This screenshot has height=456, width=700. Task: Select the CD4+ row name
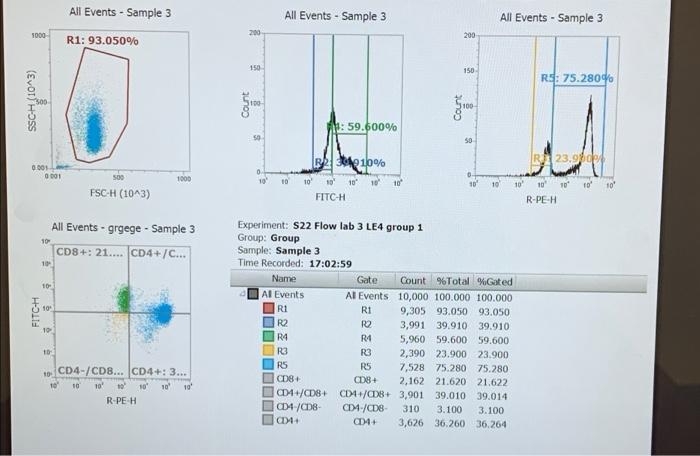[x=288, y=420]
